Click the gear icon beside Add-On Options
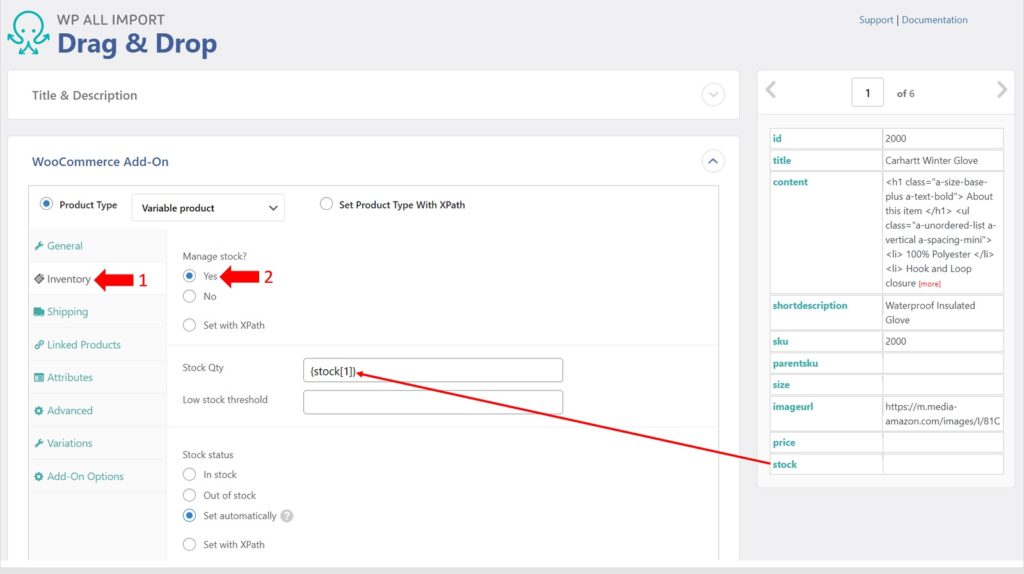This screenshot has width=1024, height=574. click(39, 477)
